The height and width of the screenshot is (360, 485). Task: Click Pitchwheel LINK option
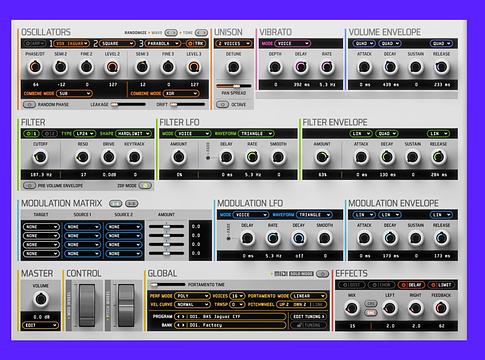tap(318, 305)
